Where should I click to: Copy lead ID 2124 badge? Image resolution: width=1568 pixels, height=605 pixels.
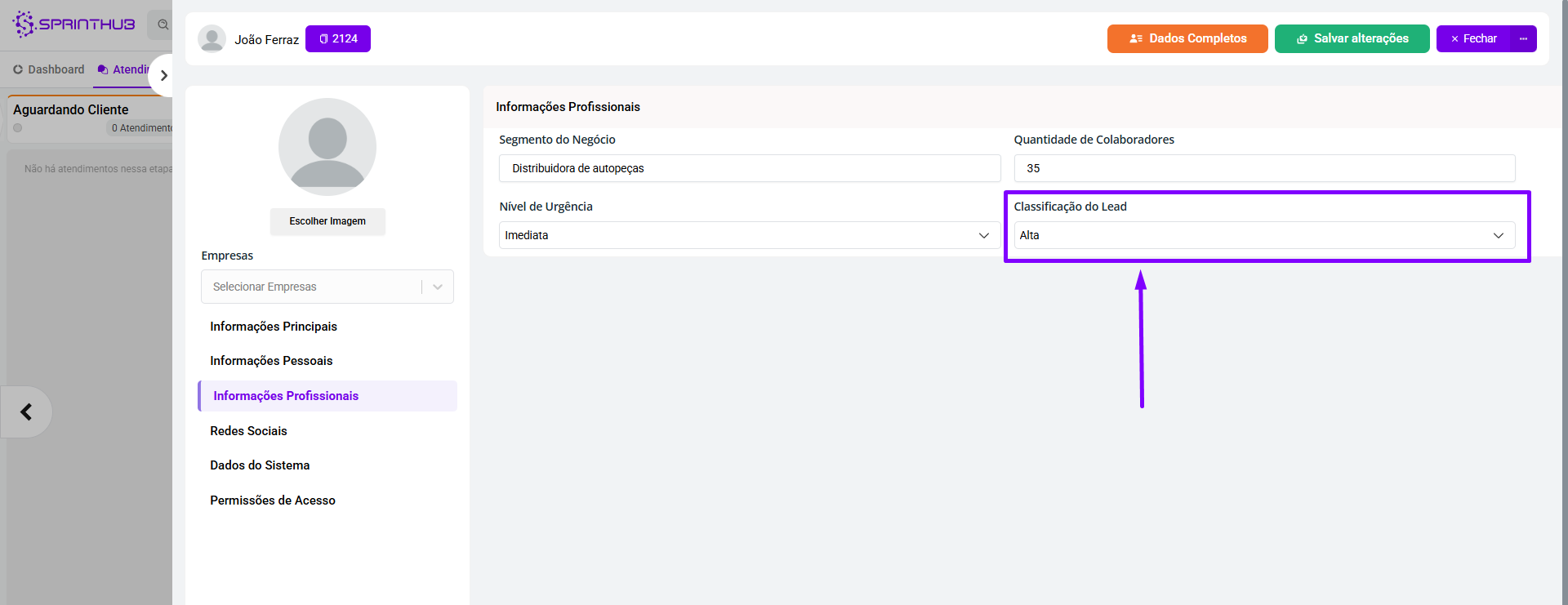pyautogui.click(x=338, y=38)
